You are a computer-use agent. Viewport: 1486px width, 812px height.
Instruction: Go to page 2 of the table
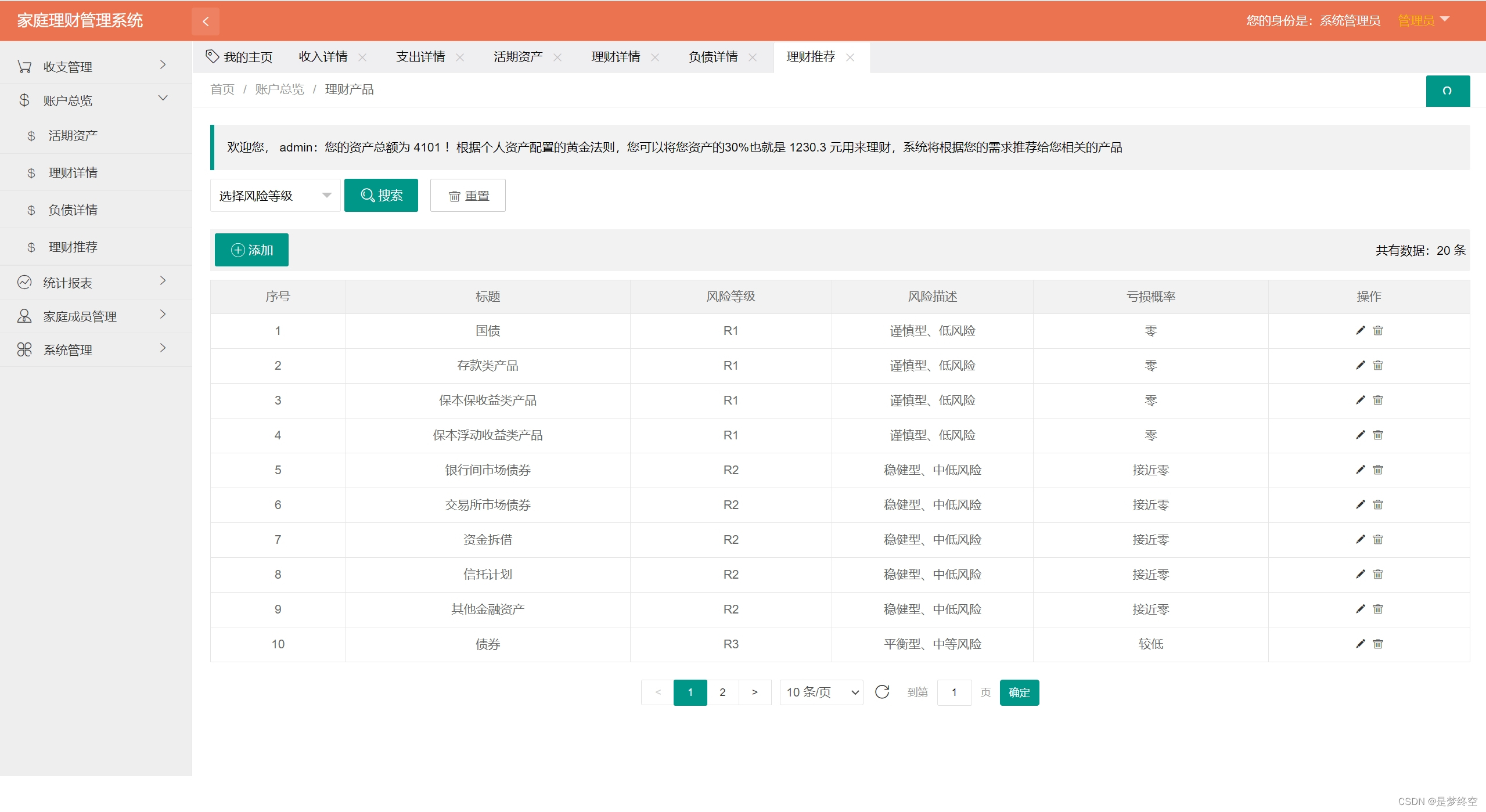(x=722, y=692)
